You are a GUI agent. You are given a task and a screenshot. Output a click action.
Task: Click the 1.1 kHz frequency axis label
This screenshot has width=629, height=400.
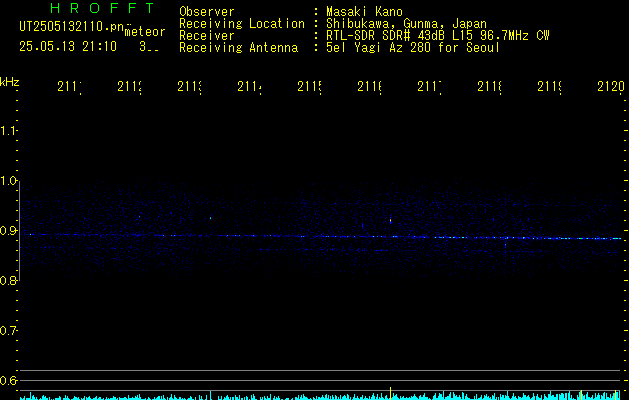(8, 130)
